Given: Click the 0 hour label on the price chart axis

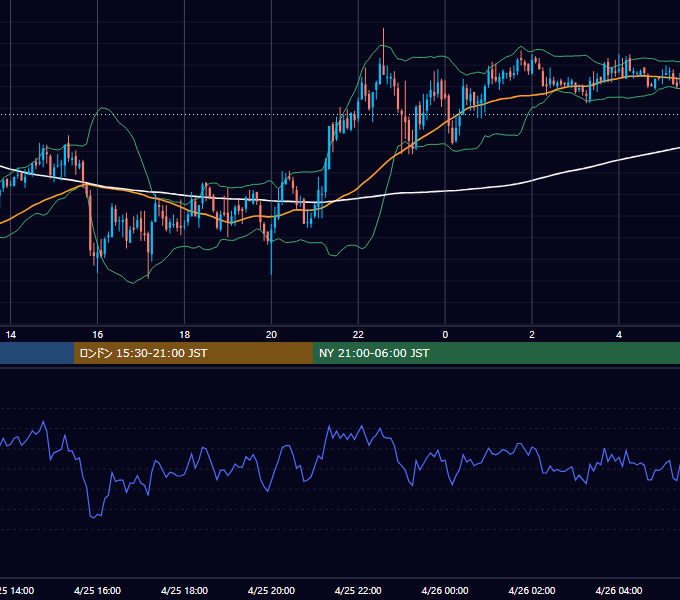Looking at the screenshot, I should (445, 335).
